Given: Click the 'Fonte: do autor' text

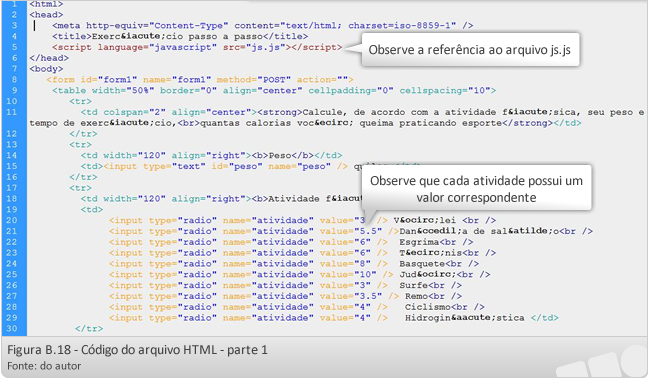Looking at the screenshot, I should tap(44, 366).
